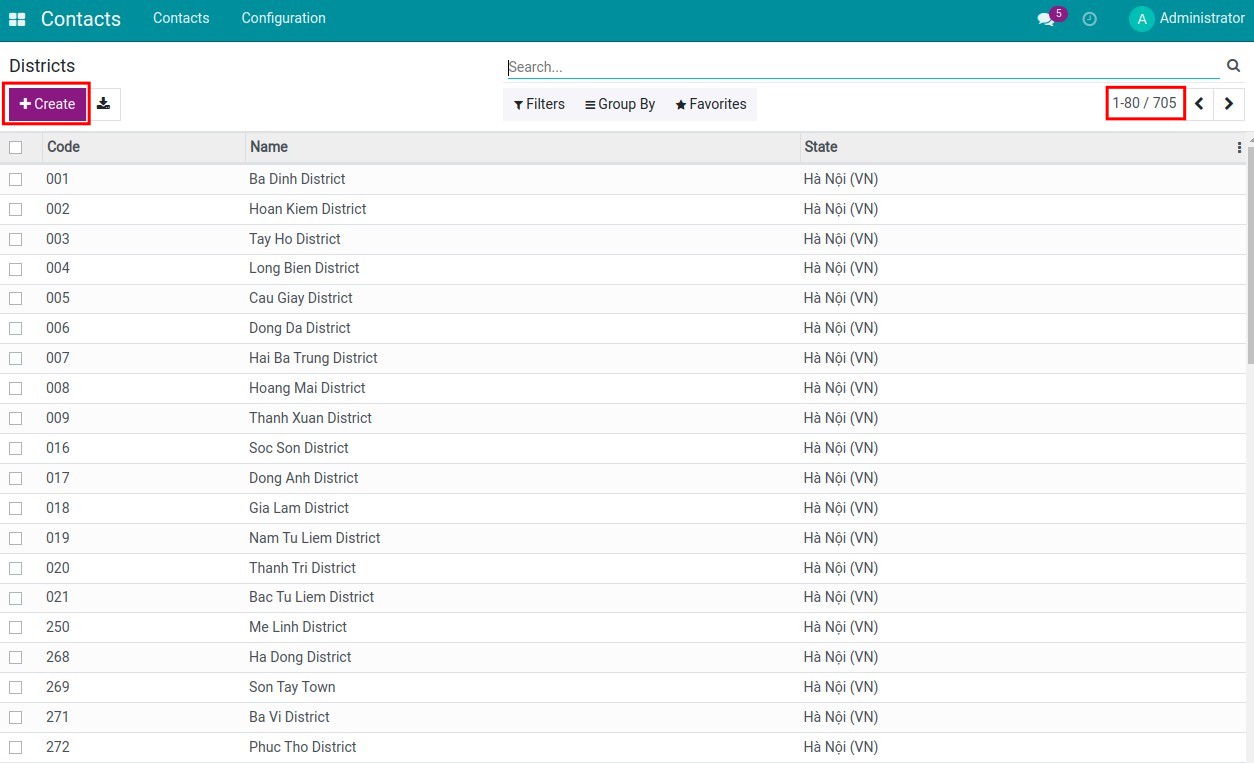Click the export records icon next to Create
The width and height of the screenshot is (1254, 763).
[x=101, y=103]
